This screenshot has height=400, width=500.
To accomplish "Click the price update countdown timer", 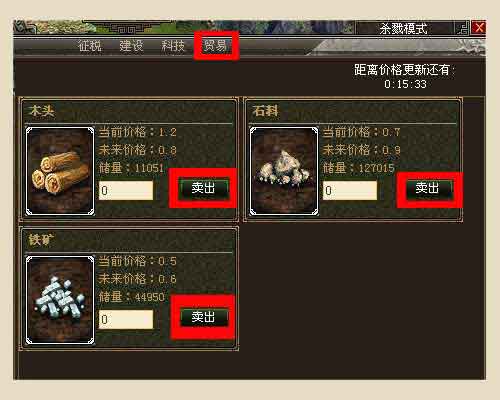I will [x=405, y=84].
